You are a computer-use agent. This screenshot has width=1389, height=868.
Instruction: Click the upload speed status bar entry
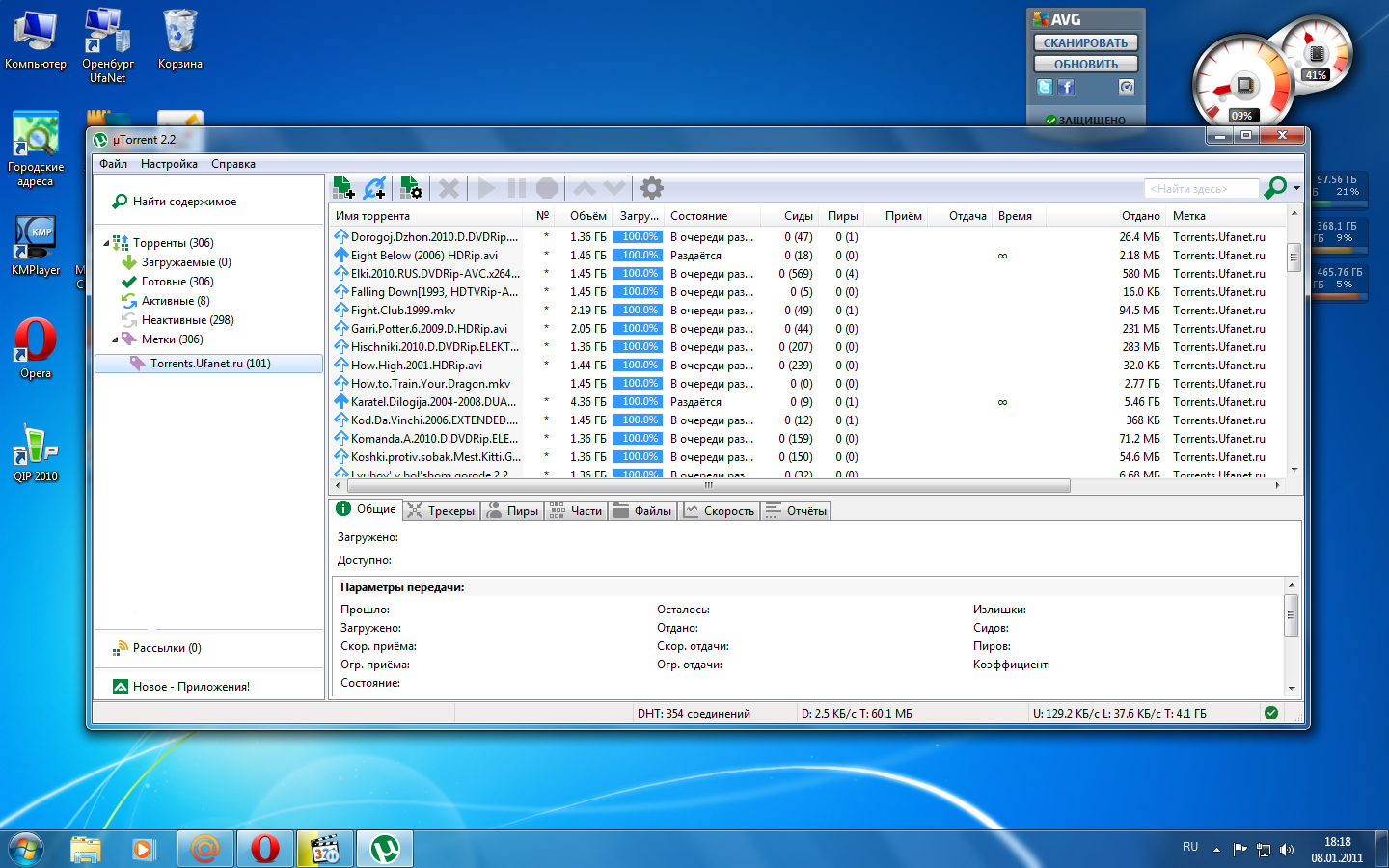[1119, 714]
